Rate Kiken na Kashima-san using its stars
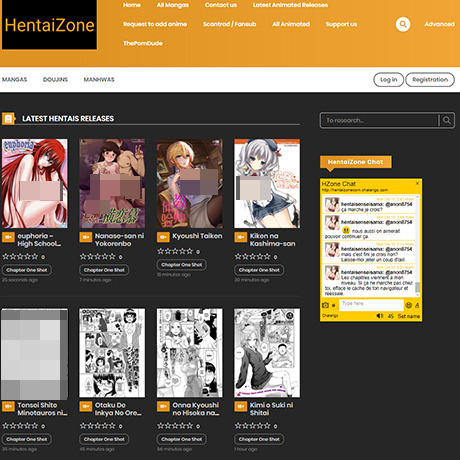Image resolution: width=460 pixels, height=460 pixels. tap(252, 257)
